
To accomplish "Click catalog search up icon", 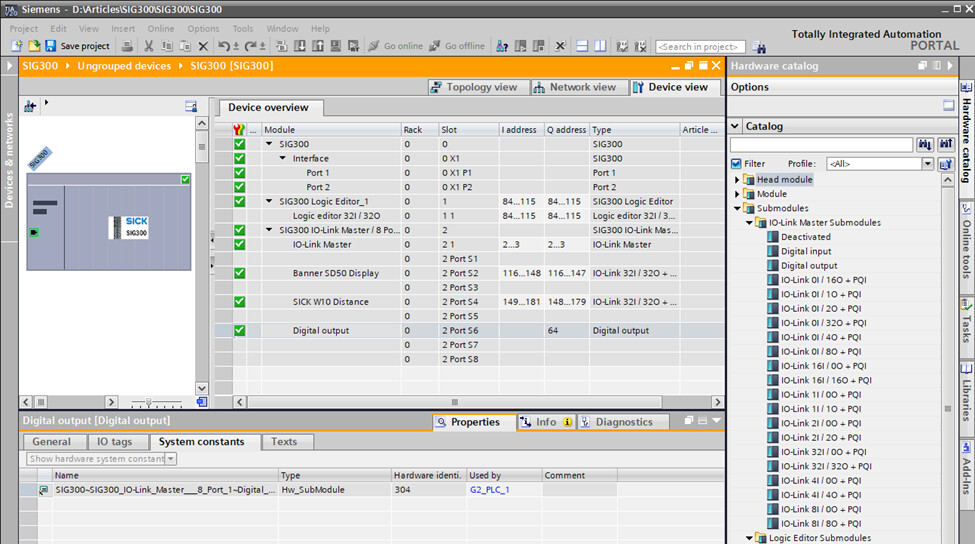I will (946, 144).
